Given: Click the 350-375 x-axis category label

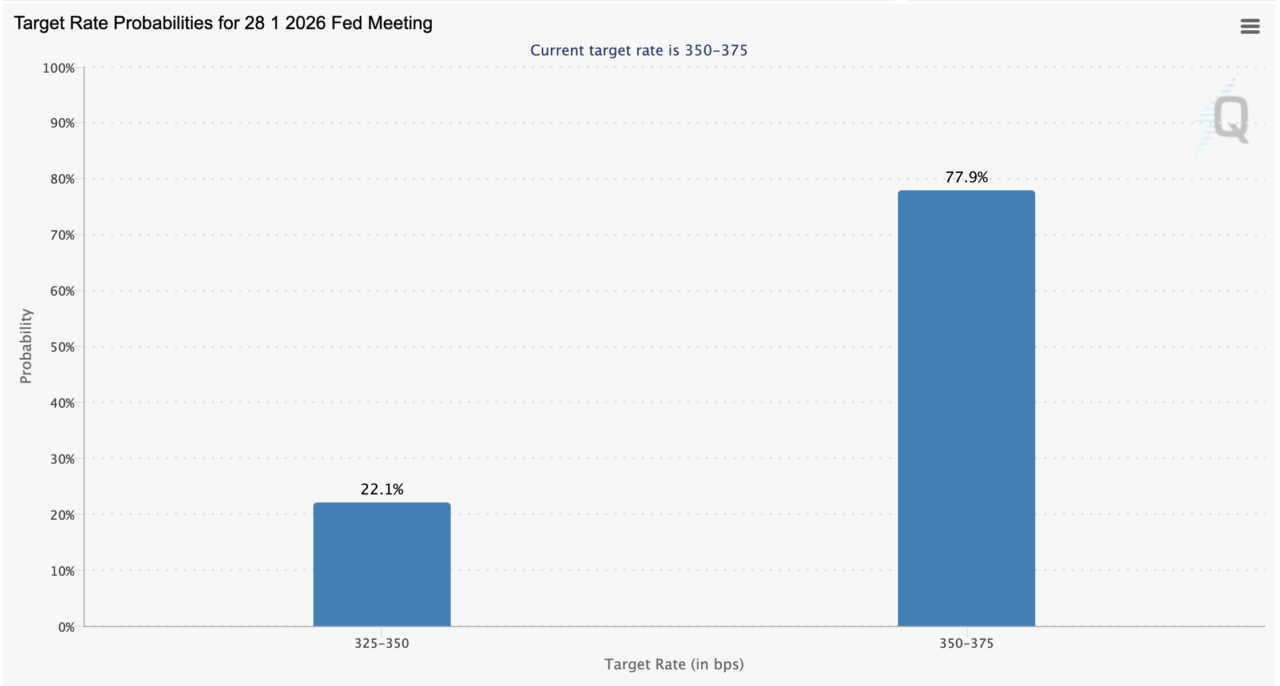Looking at the screenshot, I should [x=966, y=644].
